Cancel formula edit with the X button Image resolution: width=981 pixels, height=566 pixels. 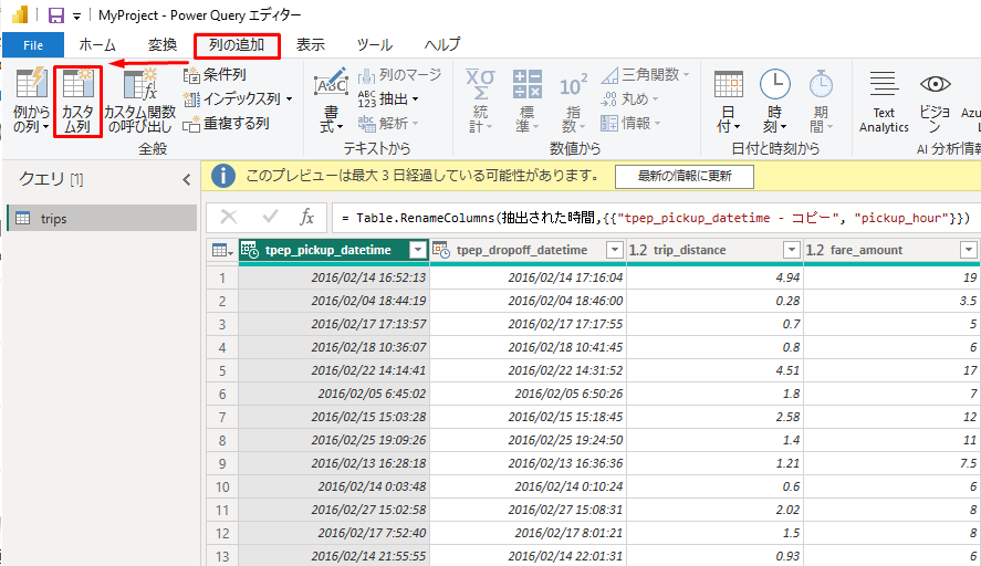point(229,218)
